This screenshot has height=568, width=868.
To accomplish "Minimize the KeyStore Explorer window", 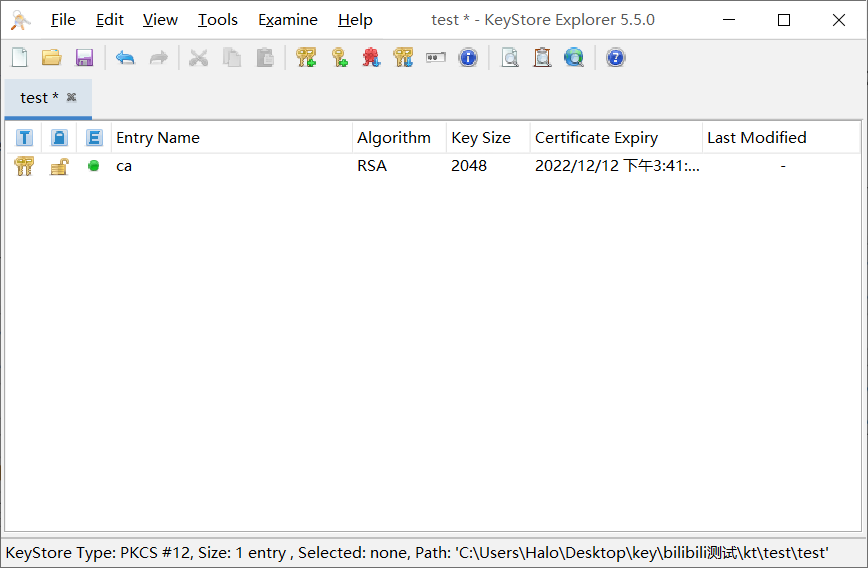I will (729, 20).
